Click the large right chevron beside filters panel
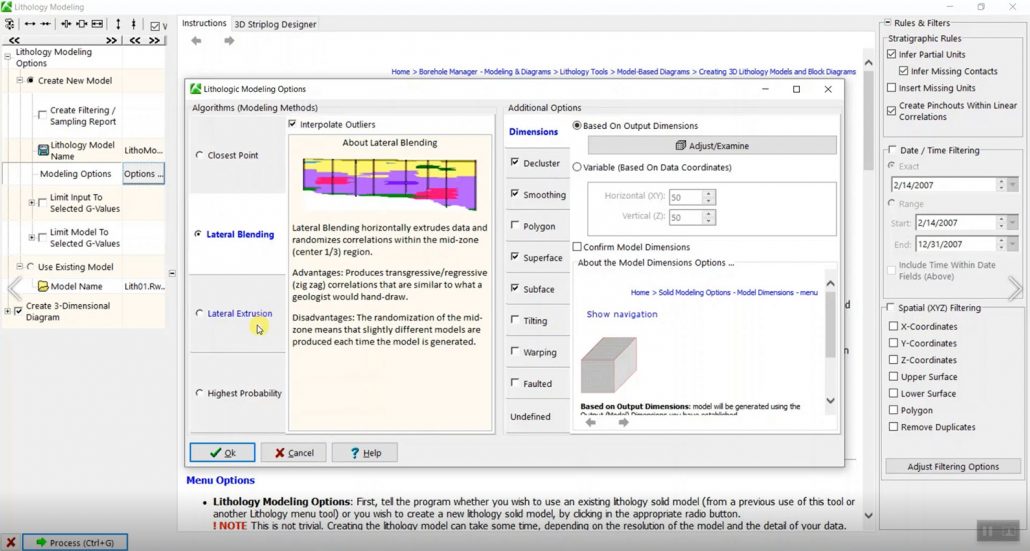 point(1015,288)
